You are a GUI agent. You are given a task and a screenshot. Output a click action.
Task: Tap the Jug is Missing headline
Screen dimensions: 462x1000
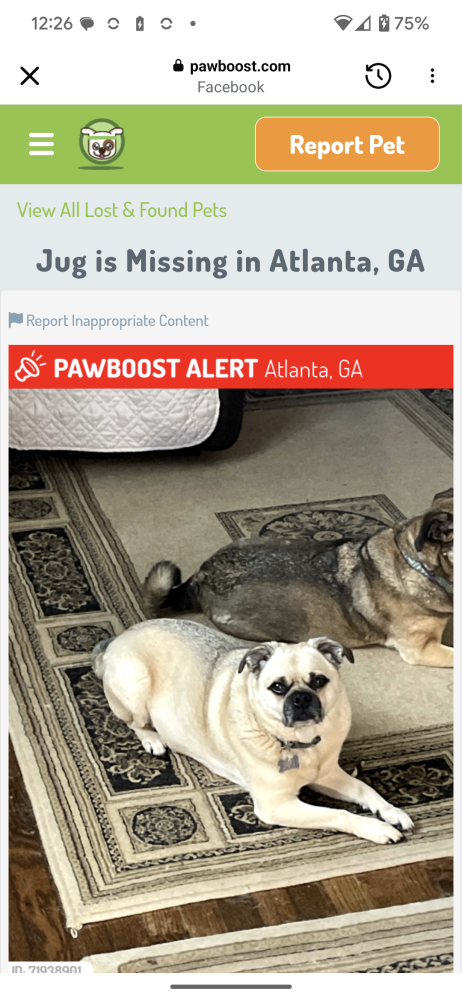pos(230,262)
